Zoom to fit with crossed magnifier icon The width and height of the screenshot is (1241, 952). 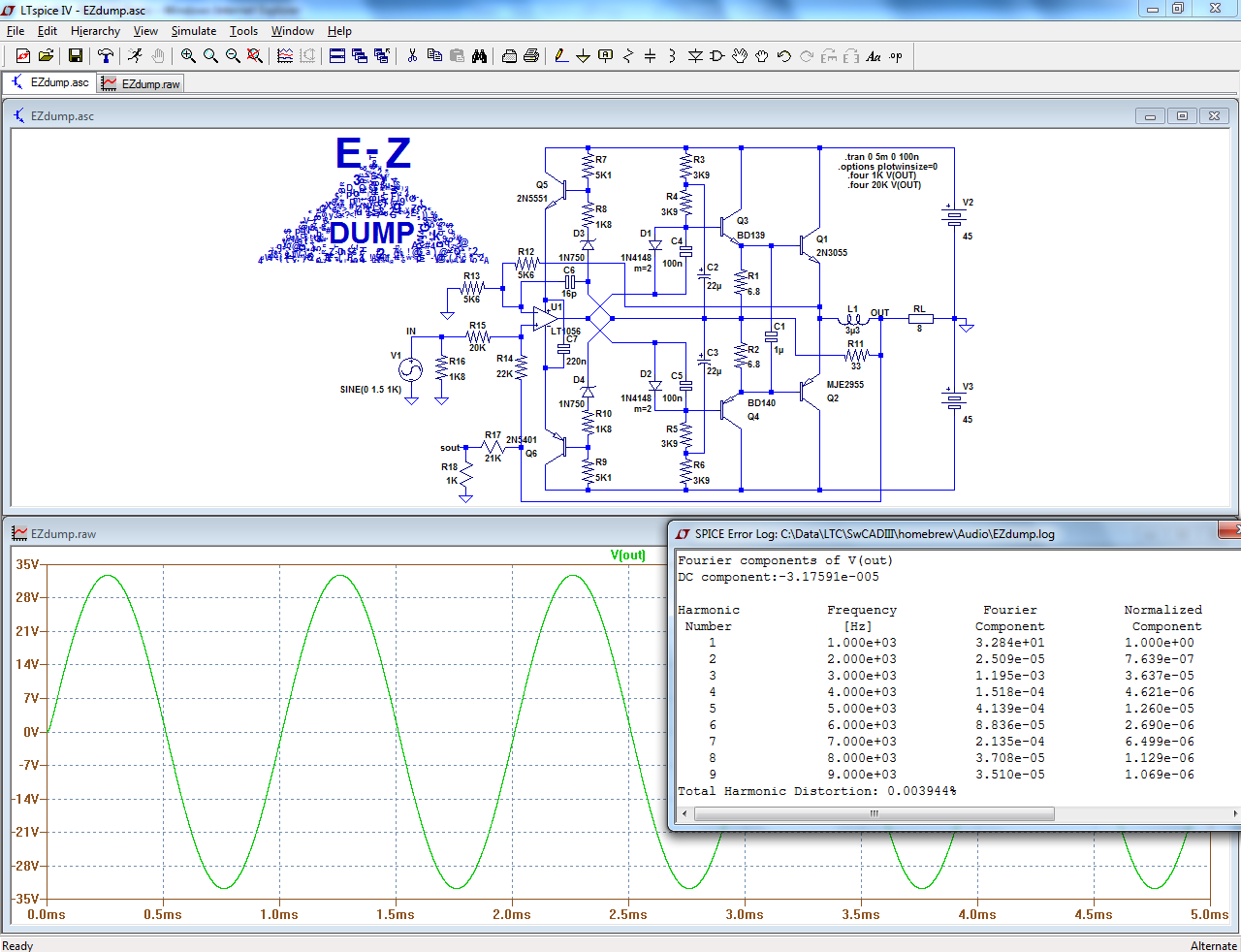[255, 56]
